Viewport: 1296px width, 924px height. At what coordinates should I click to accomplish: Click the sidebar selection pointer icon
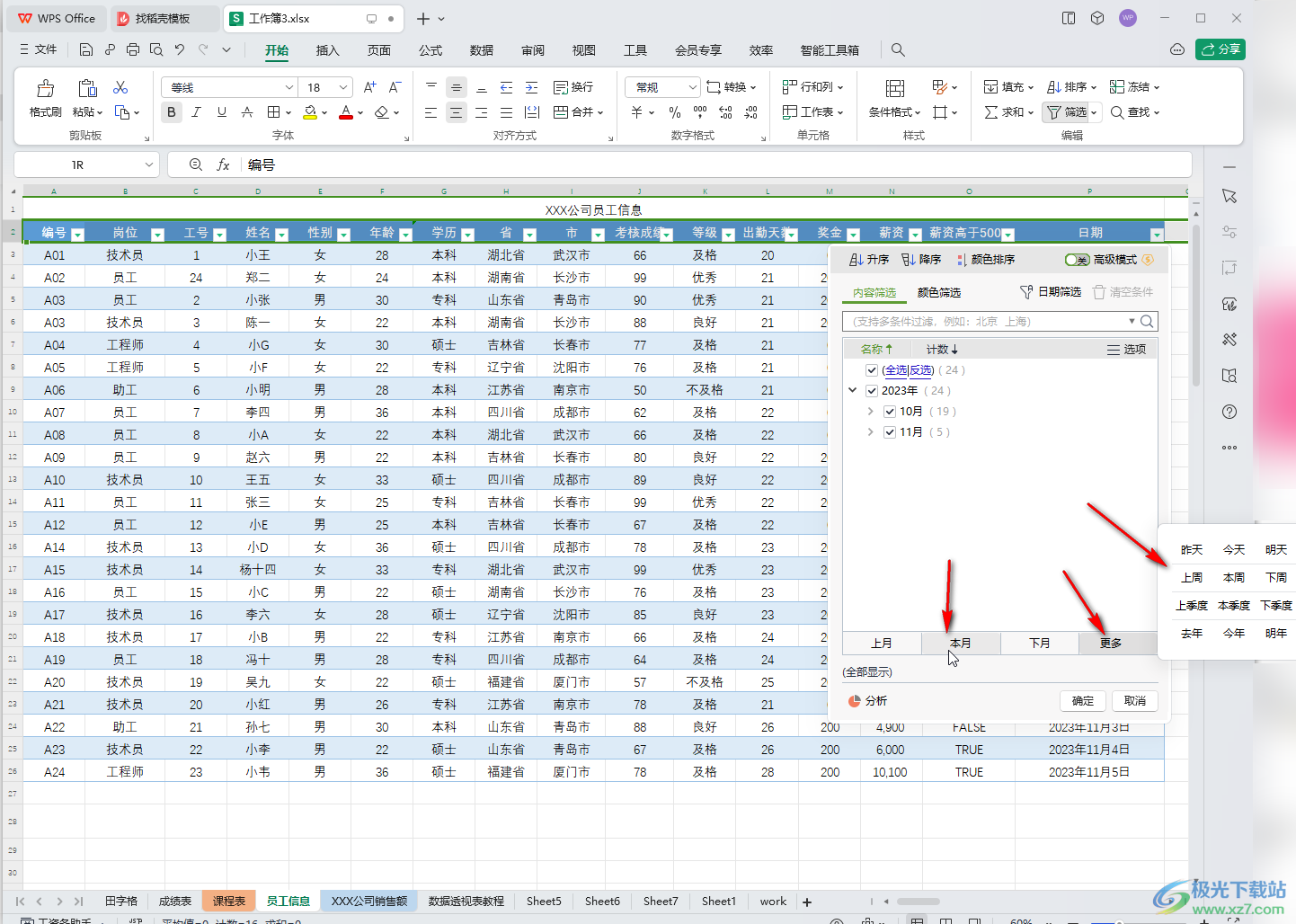(x=1229, y=196)
